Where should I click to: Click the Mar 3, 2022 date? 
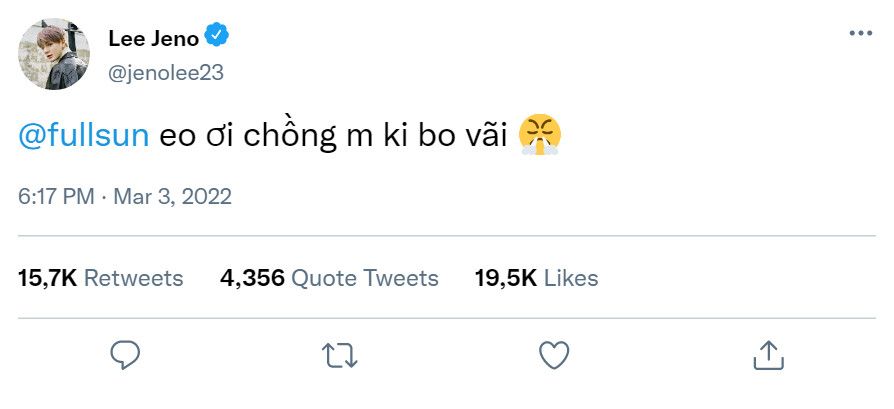tap(172, 197)
